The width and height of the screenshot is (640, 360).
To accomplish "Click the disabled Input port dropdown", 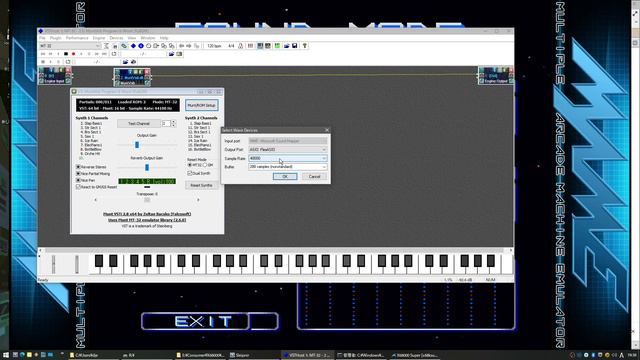I will tap(288, 141).
